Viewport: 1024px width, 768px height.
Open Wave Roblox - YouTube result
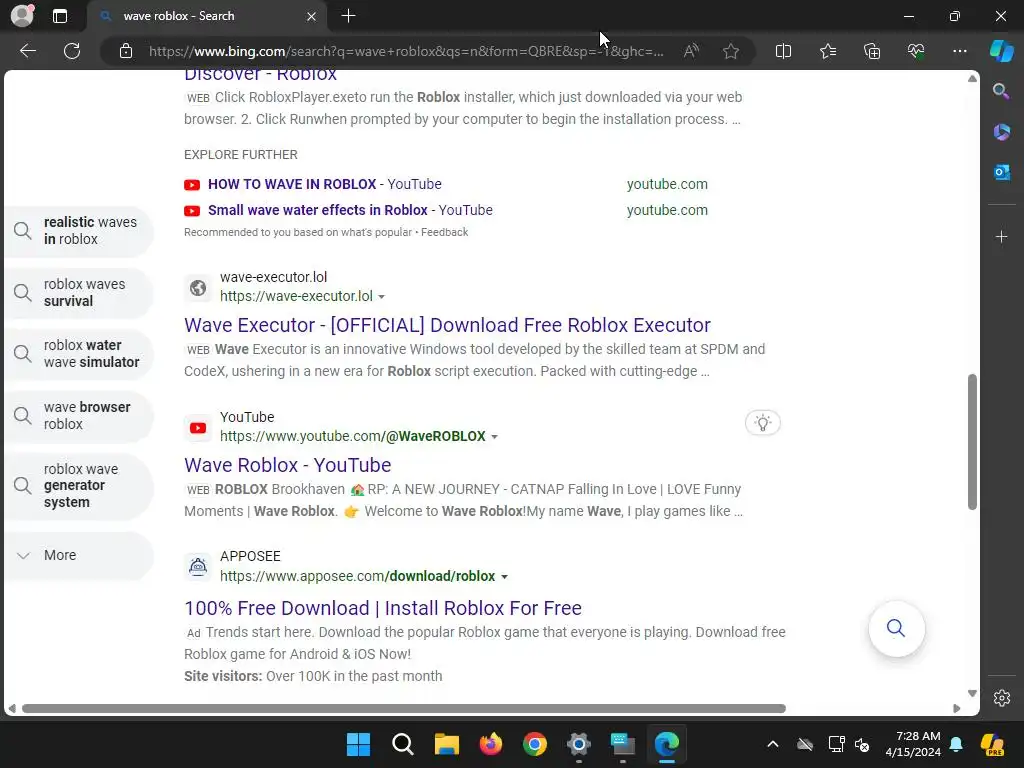pyautogui.click(x=287, y=465)
